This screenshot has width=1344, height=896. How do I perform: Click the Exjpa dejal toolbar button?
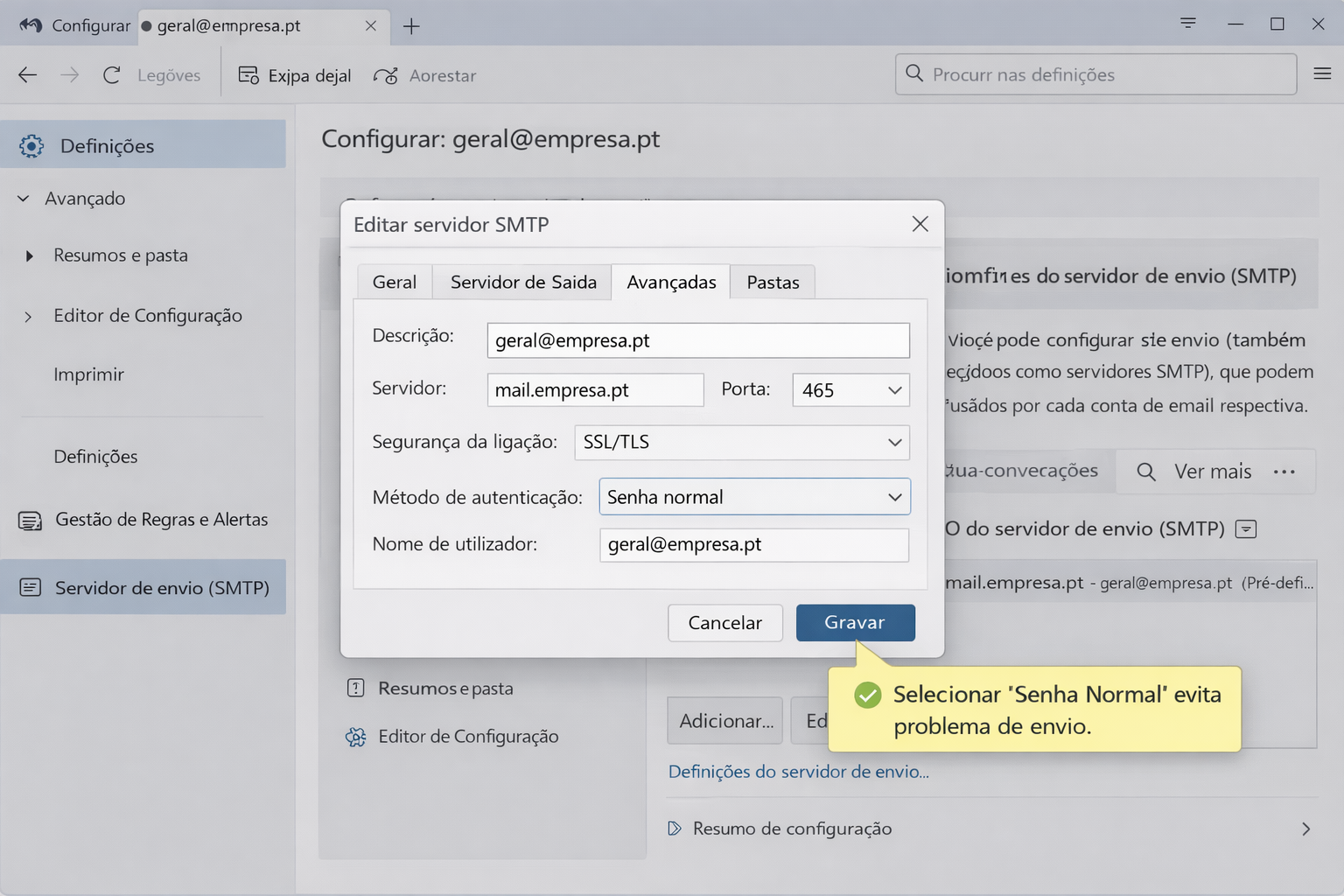pyautogui.click(x=295, y=76)
